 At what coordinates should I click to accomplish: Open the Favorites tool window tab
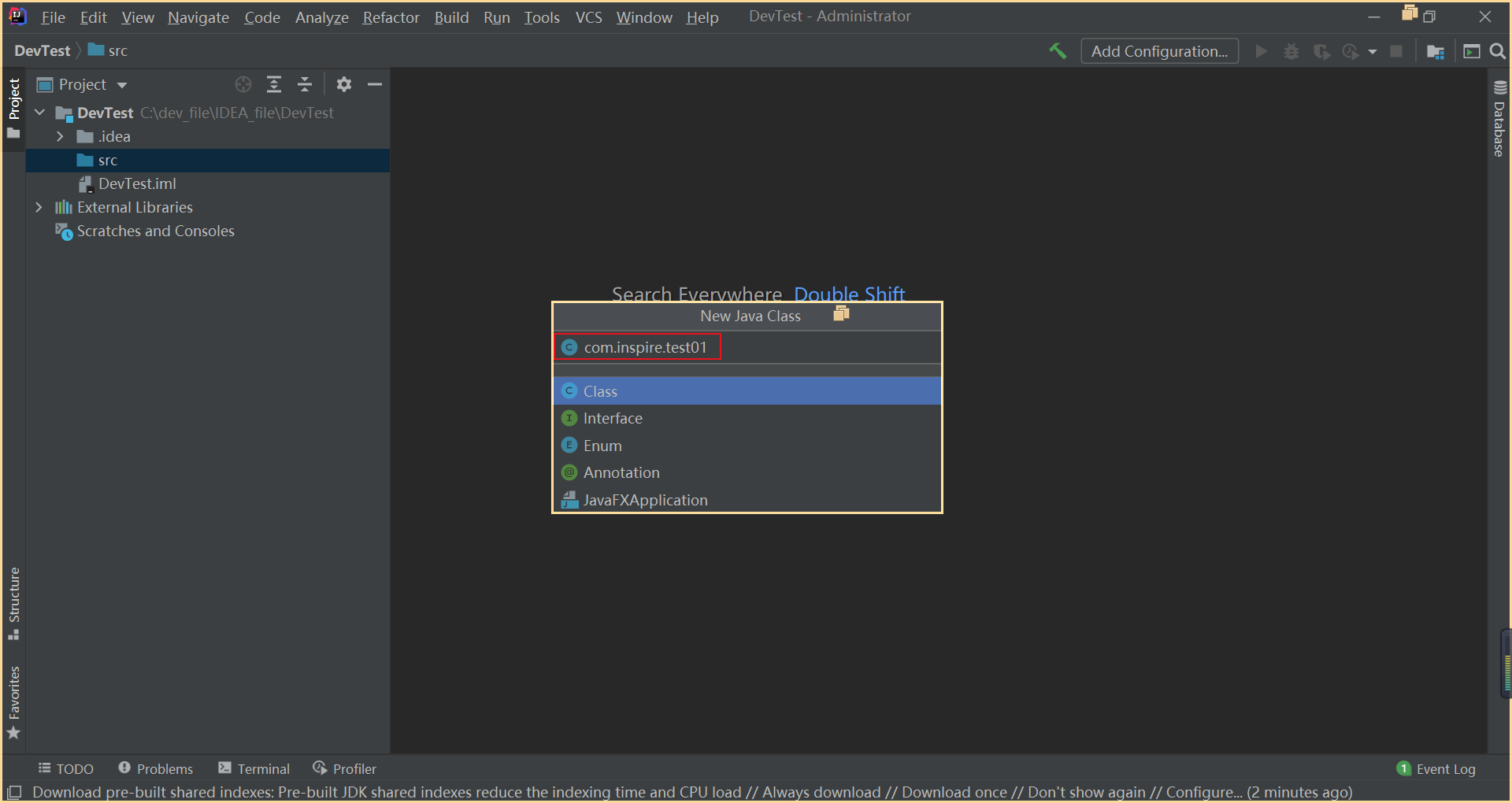[x=13, y=703]
